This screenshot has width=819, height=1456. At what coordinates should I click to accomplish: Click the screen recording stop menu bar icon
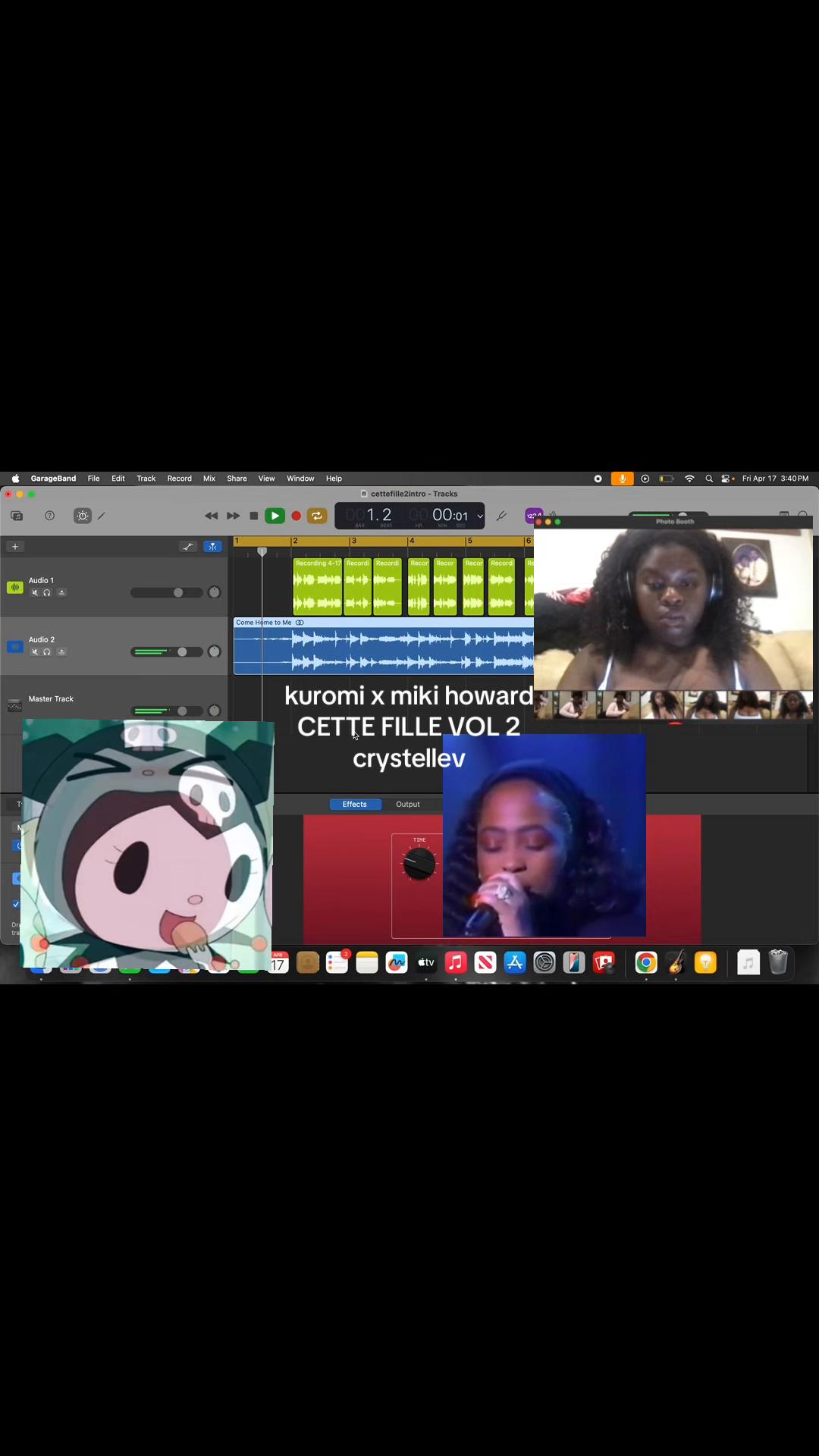coord(598,479)
